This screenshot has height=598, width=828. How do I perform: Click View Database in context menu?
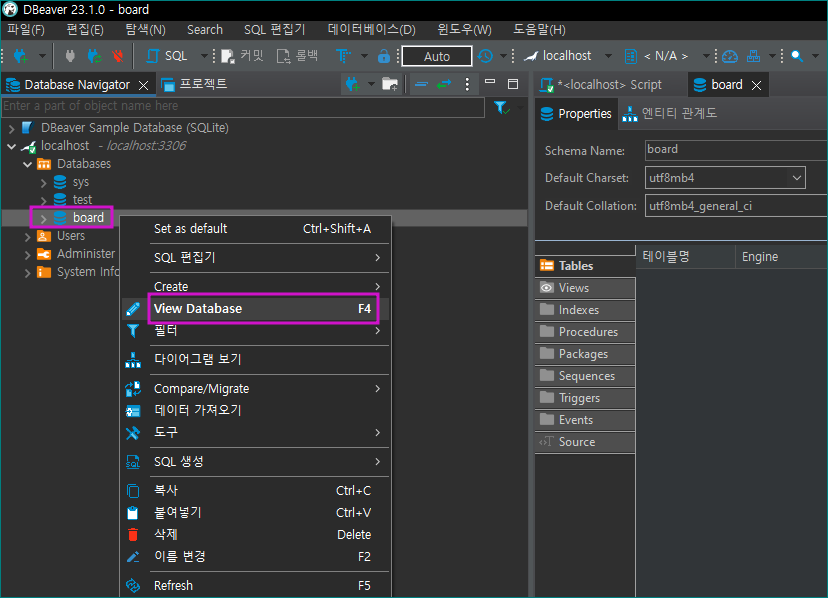(x=256, y=309)
